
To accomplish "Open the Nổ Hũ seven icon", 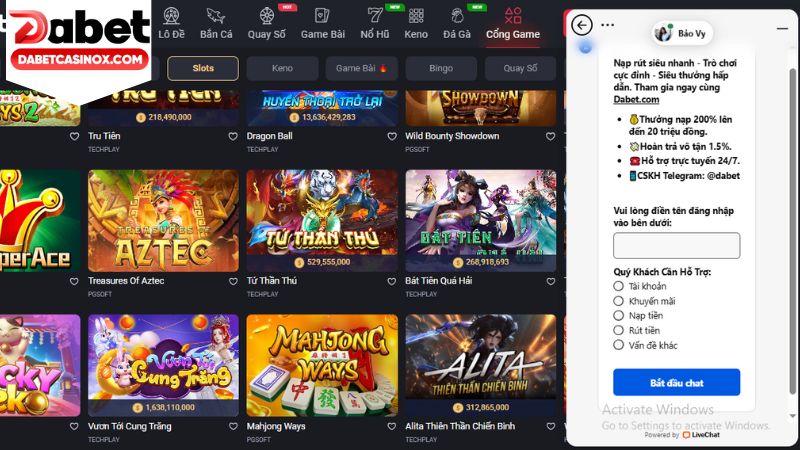I will (x=374, y=16).
